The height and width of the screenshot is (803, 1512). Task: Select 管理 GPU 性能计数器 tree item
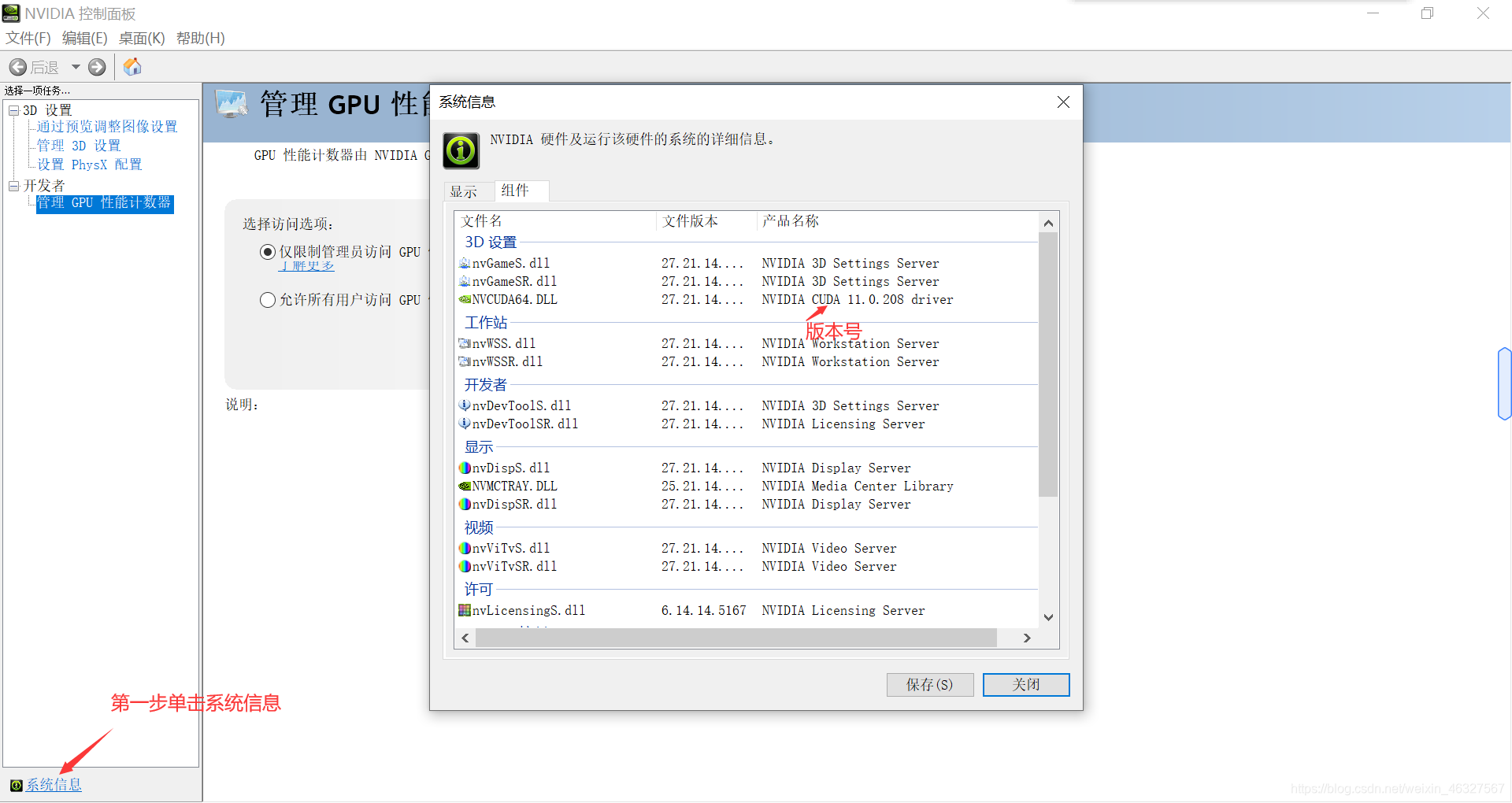(x=104, y=203)
